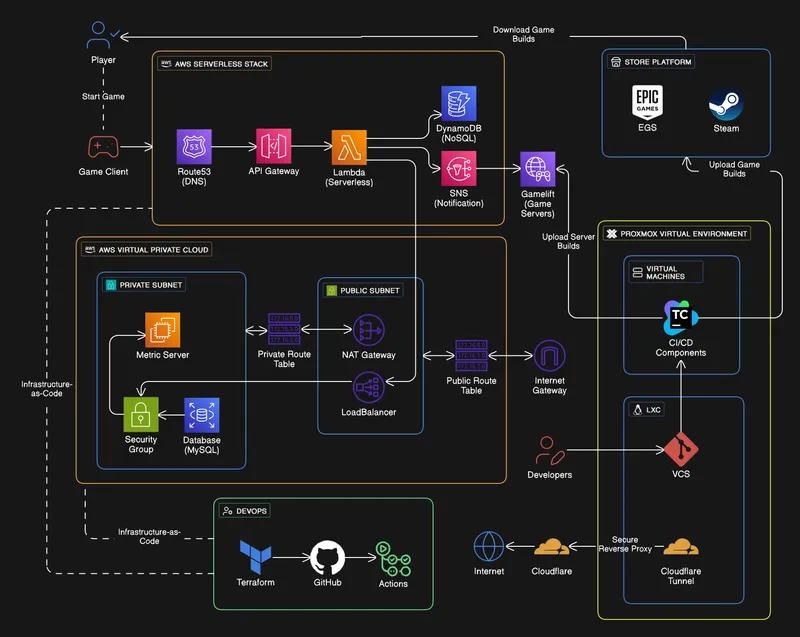Click the SNS Notification icon
Image resolution: width=800 pixels, height=637 pixels.
pos(459,168)
